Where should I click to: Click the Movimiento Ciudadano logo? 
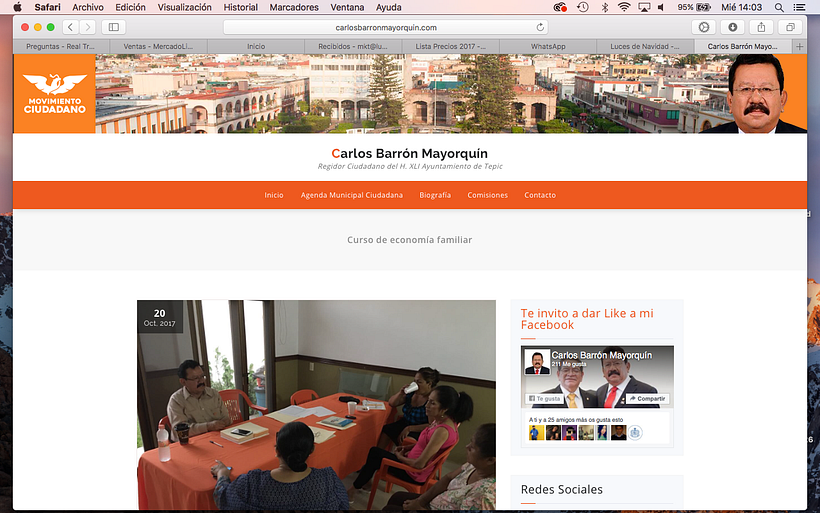[x=54, y=94]
